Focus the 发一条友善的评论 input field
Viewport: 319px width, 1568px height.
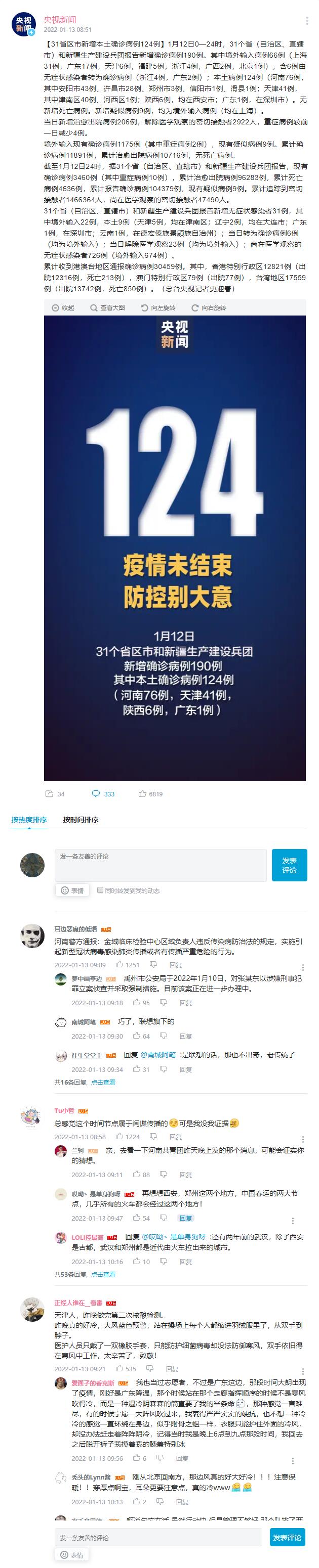(x=161, y=864)
